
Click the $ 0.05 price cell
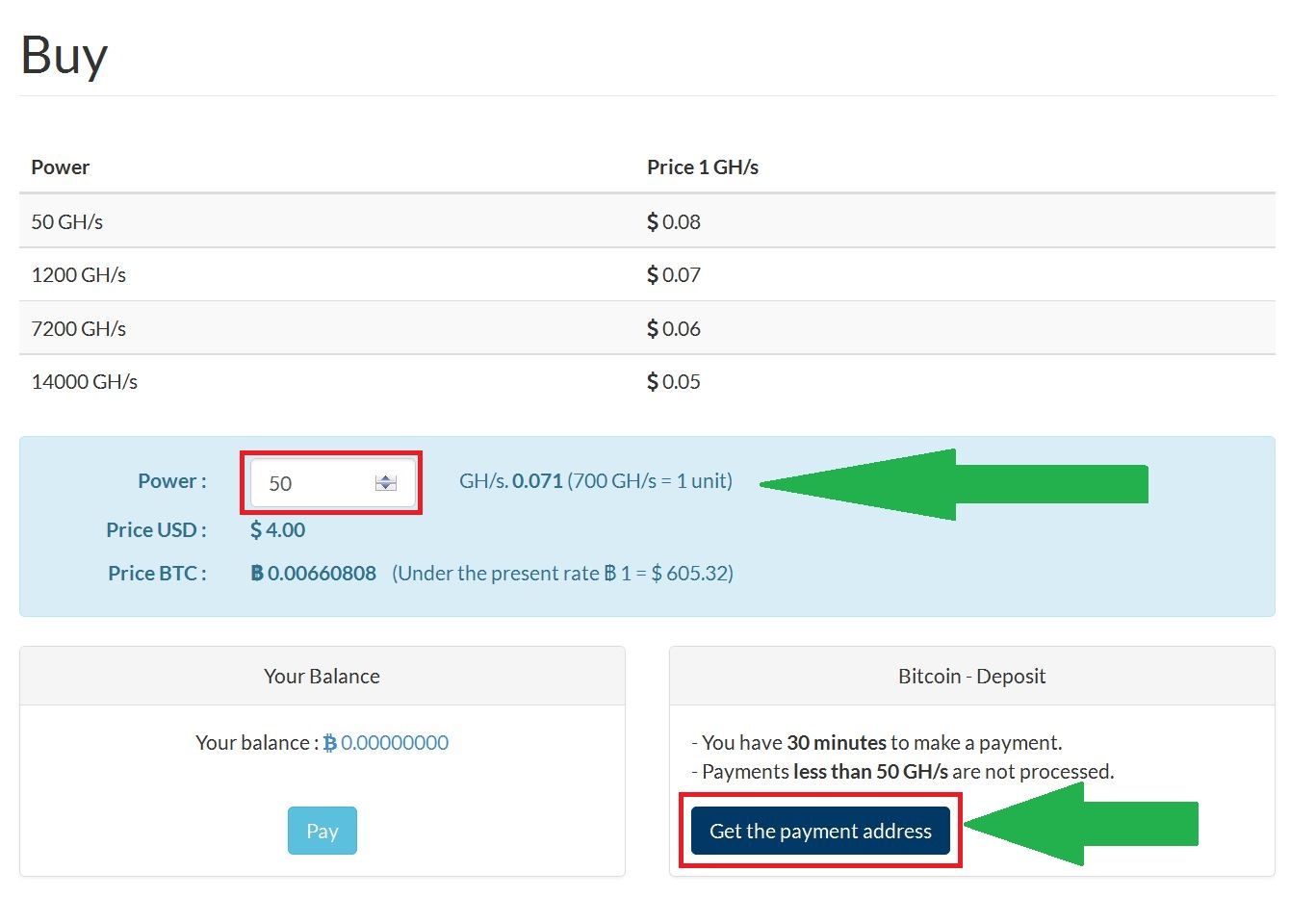[x=674, y=381]
